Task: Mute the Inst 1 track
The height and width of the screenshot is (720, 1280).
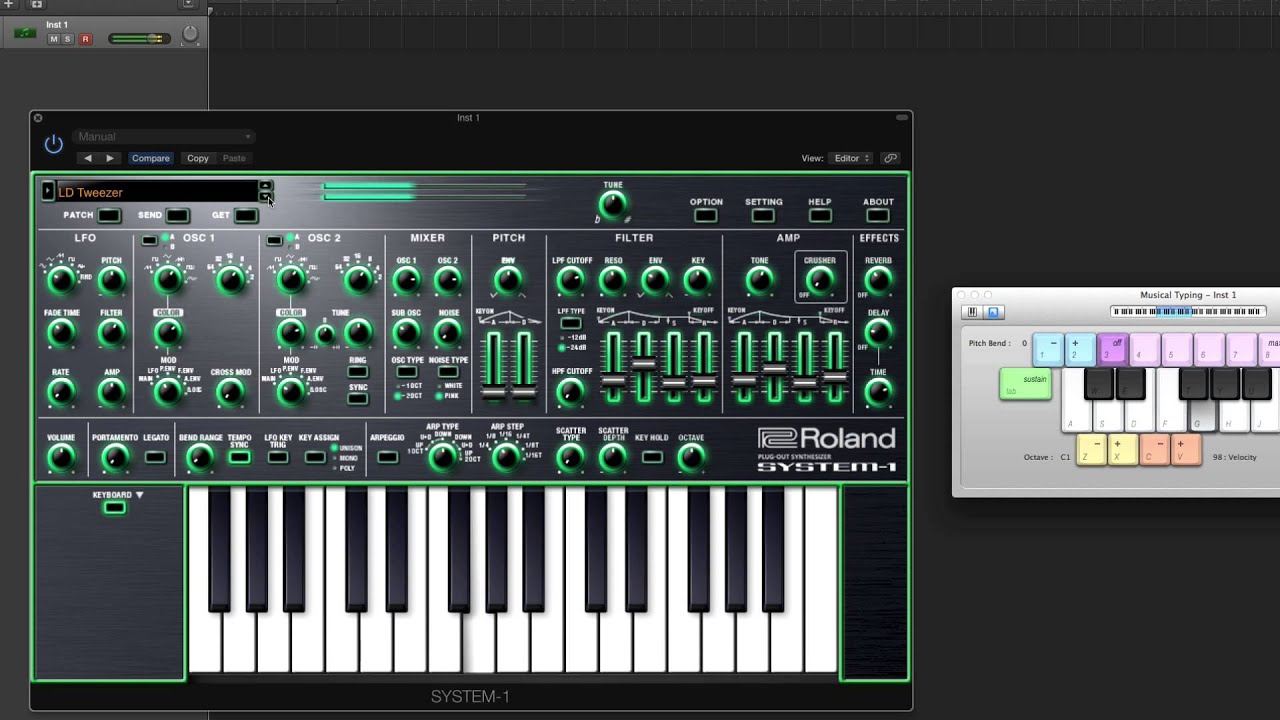Action: pos(53,39)
